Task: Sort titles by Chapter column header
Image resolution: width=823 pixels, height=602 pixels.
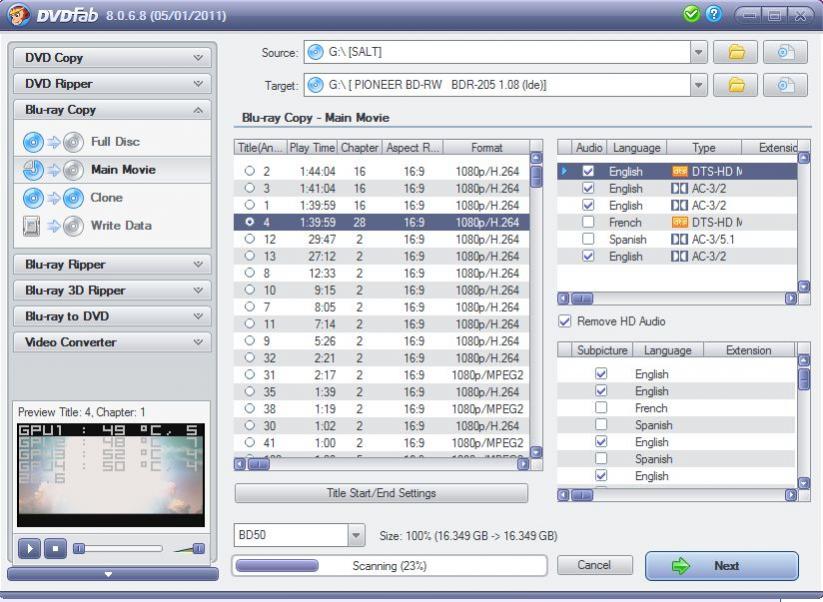Action: click(360, 147)
